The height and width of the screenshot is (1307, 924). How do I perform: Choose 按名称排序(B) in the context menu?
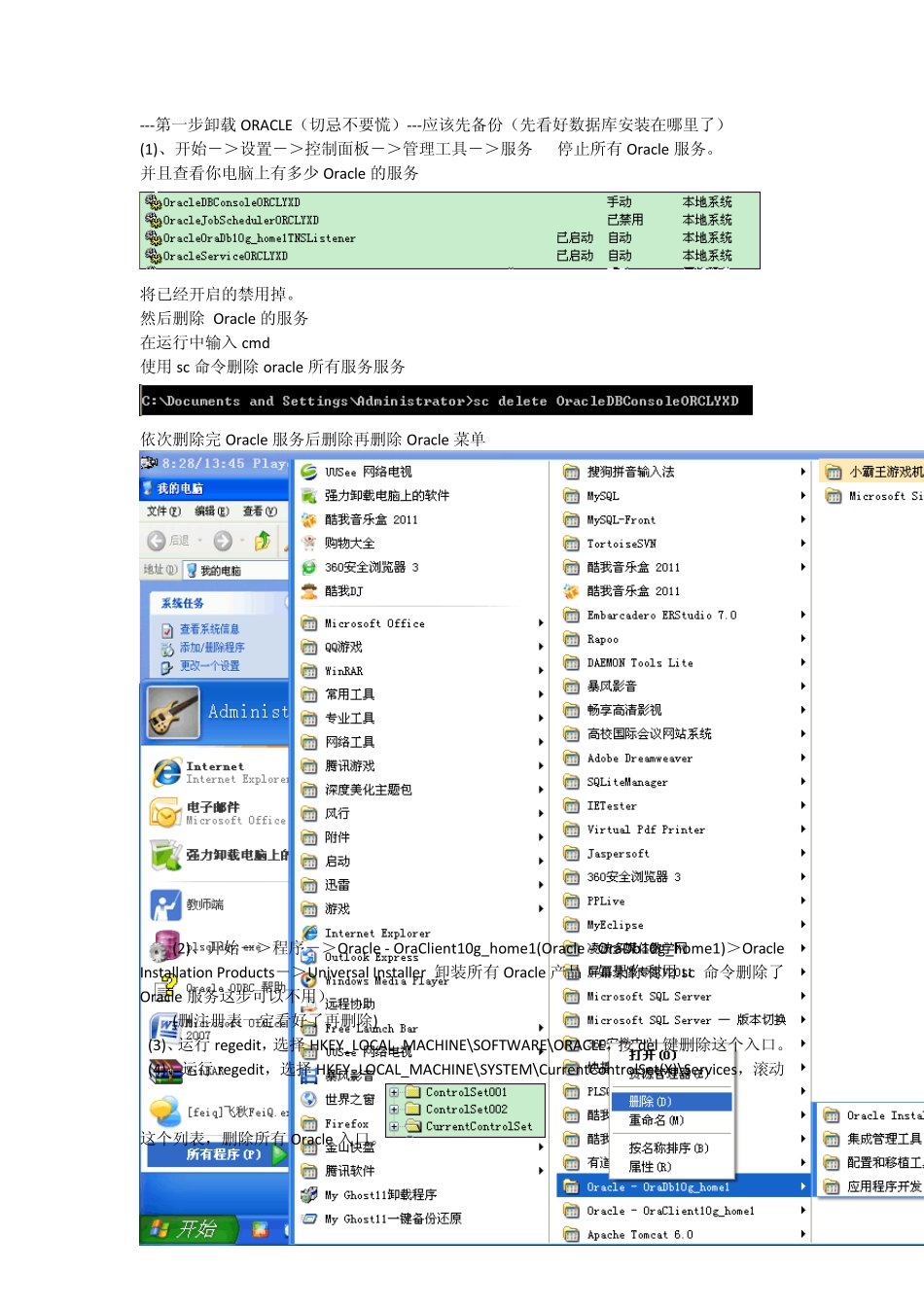(x=669, y=1148)
